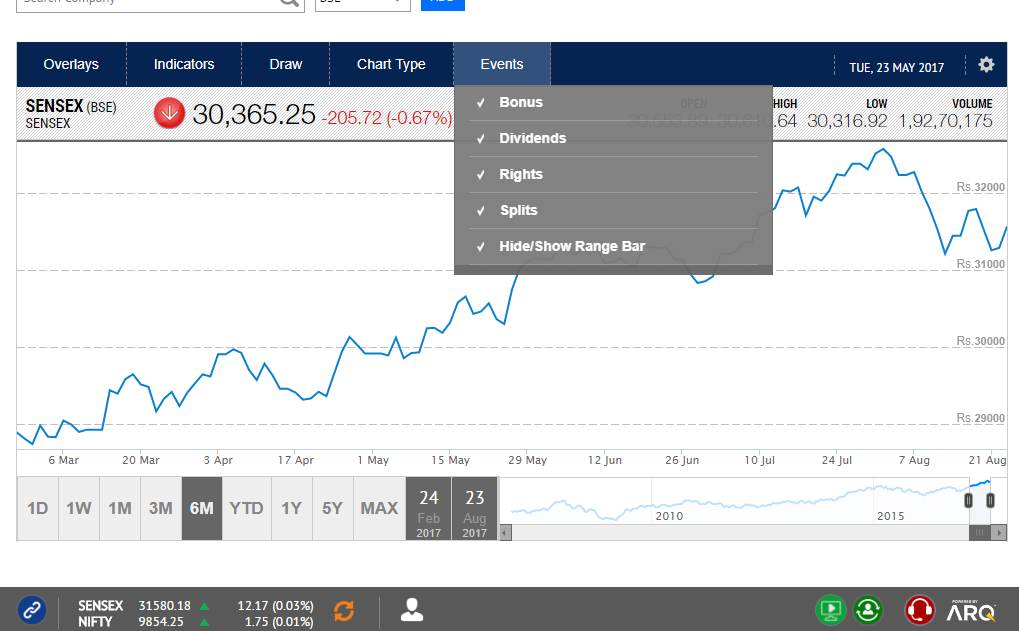Screen dimensions: 1019x631
Task: Click the green video screen icon
Action: [x=830, y=609]
